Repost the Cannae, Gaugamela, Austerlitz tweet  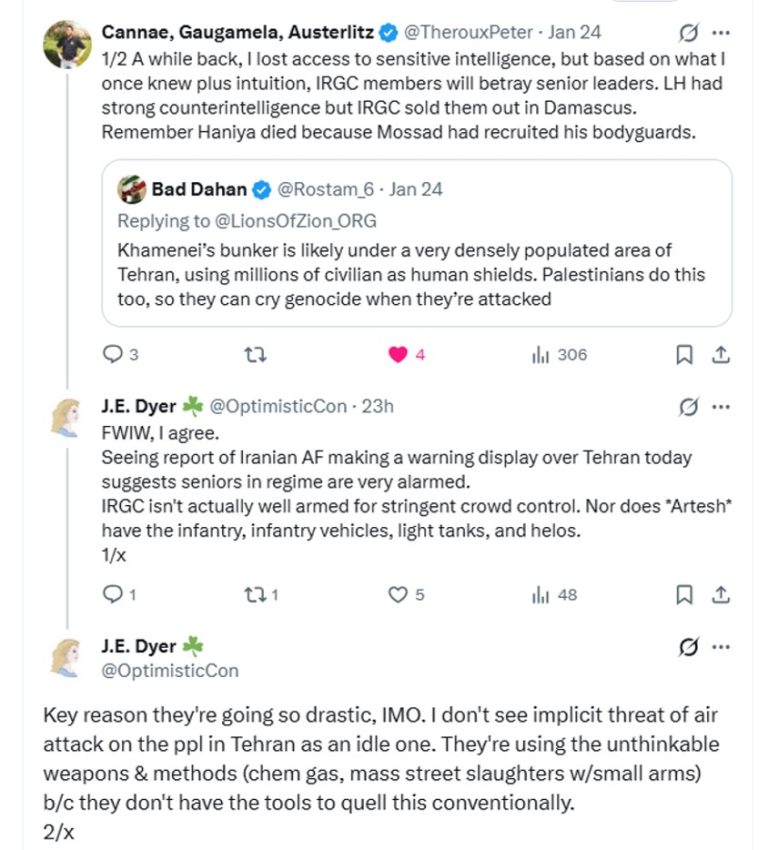coord(254,354)
